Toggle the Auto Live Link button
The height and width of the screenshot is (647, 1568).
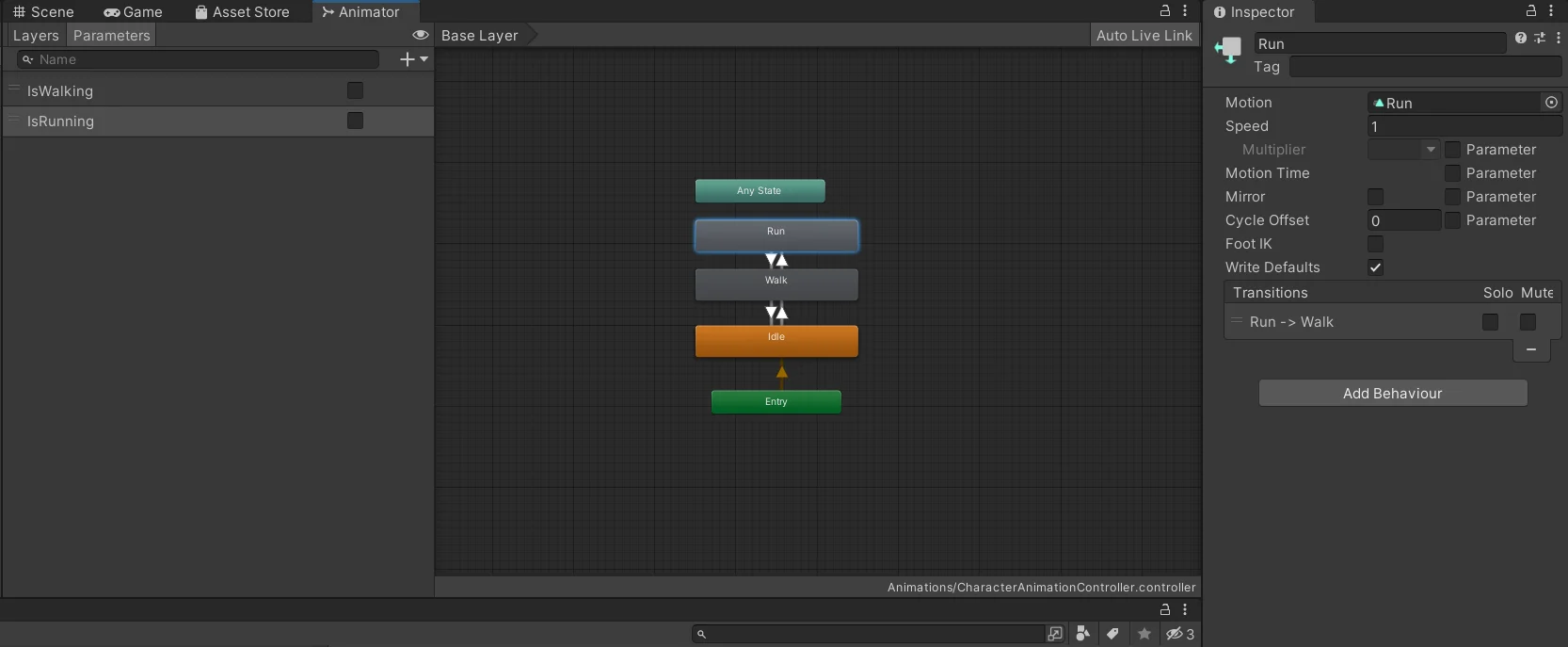click(1144, 36)
